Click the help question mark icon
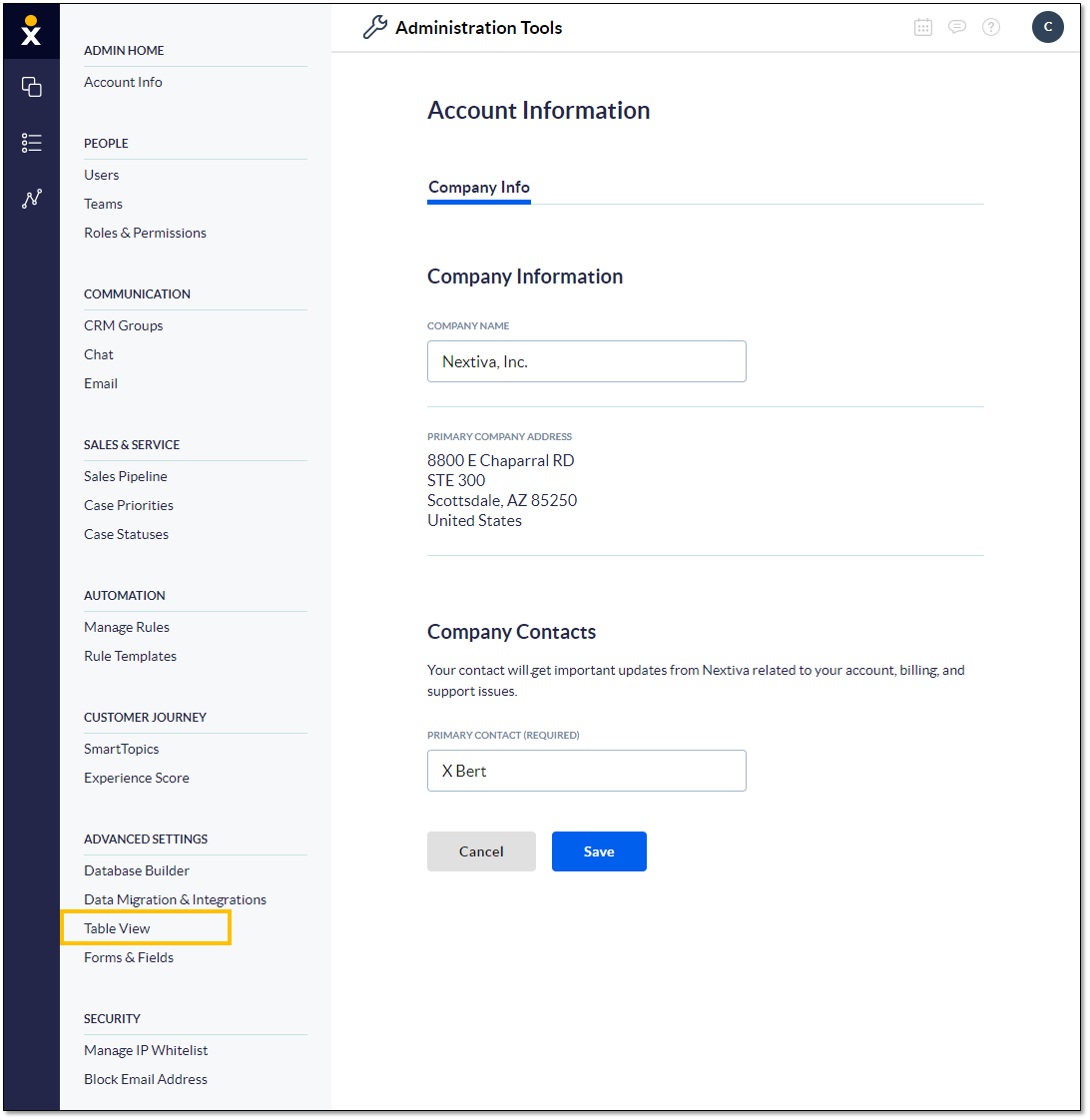 991,27
